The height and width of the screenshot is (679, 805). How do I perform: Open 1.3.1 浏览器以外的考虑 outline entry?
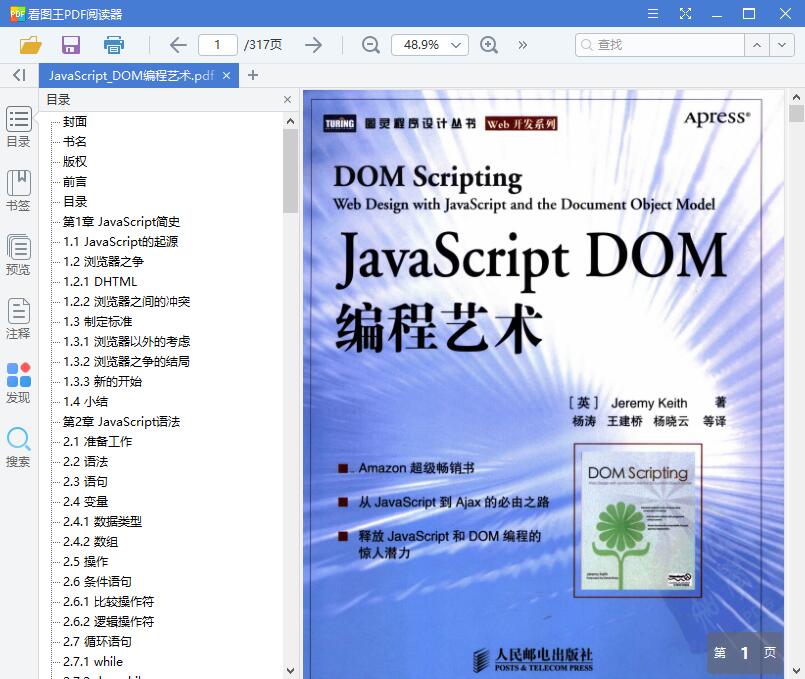click(x=126, y=342)
